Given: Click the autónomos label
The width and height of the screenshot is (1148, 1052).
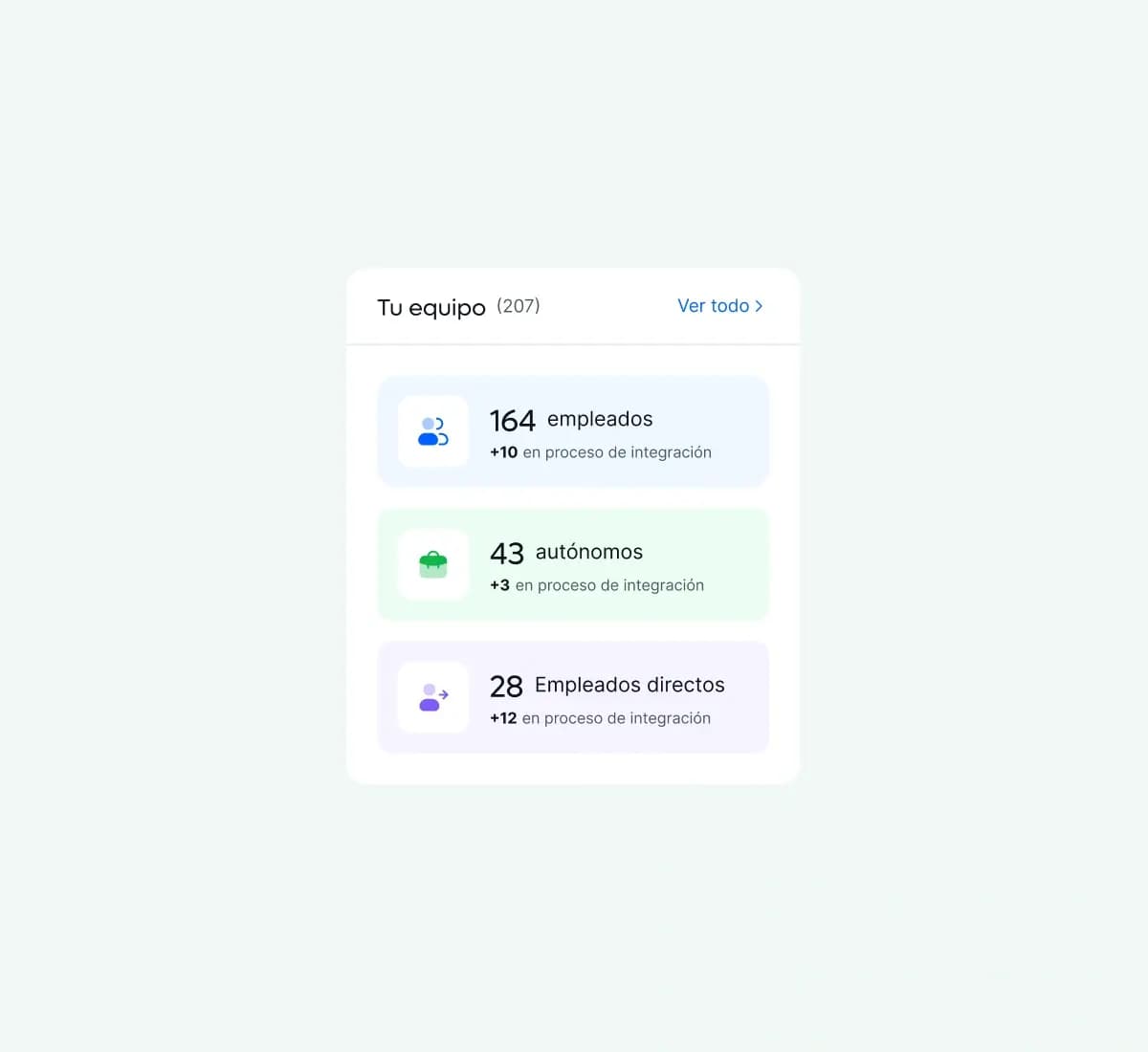Looking at the screenshot, I should [x=589, y=552].
